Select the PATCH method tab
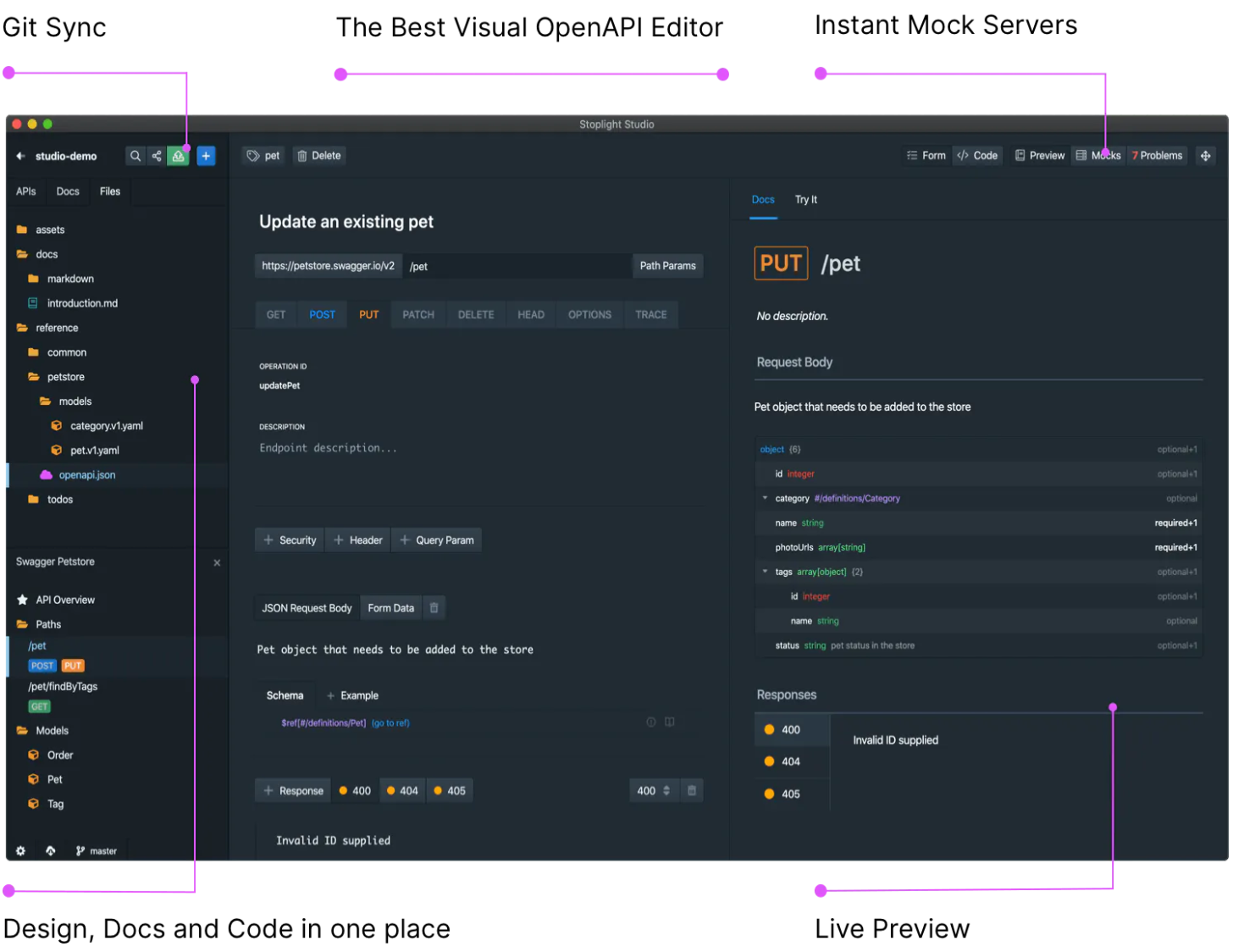Viewport: 1233px width, 952px height. coord(418,315)
